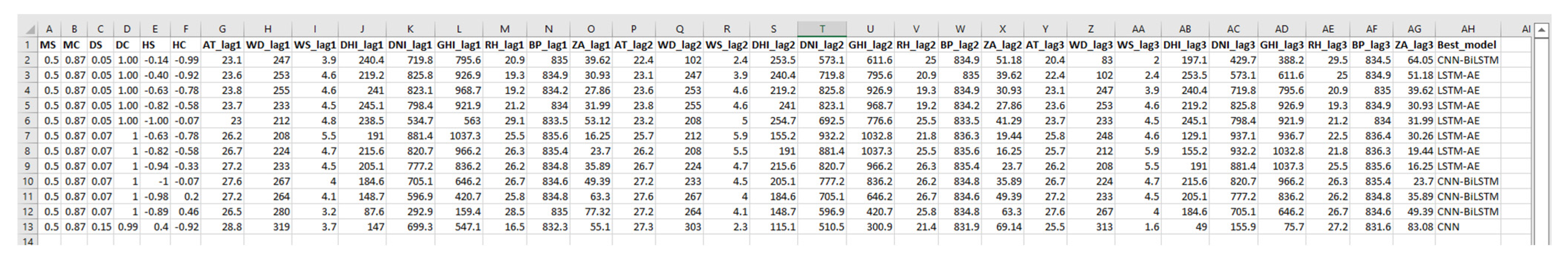Viewport: 1568px width, 265px height.
Task: Select the WD_lag1 value 319
Action: tap(268, 227)
